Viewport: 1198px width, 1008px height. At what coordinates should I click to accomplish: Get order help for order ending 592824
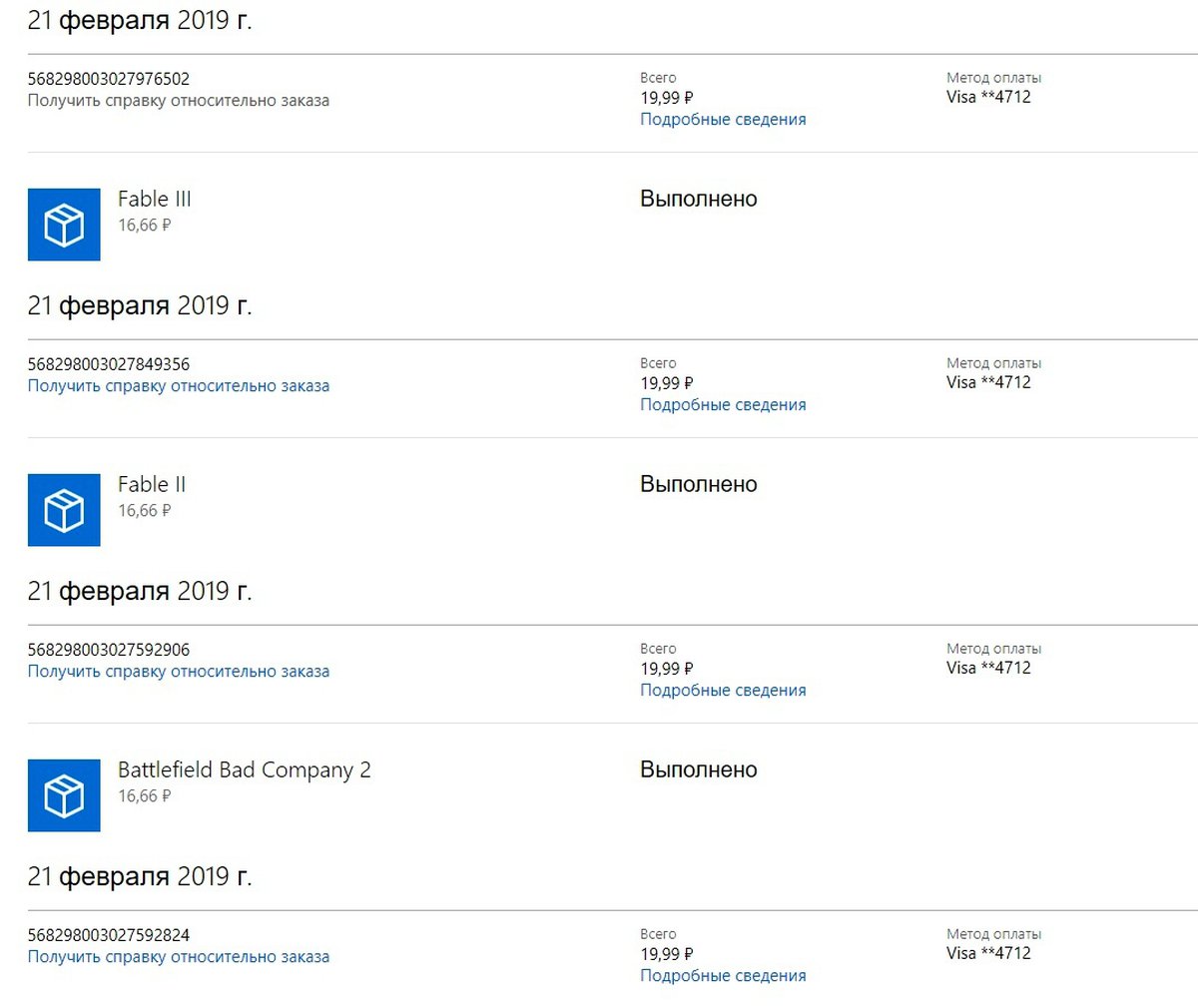tap(179, 957)
